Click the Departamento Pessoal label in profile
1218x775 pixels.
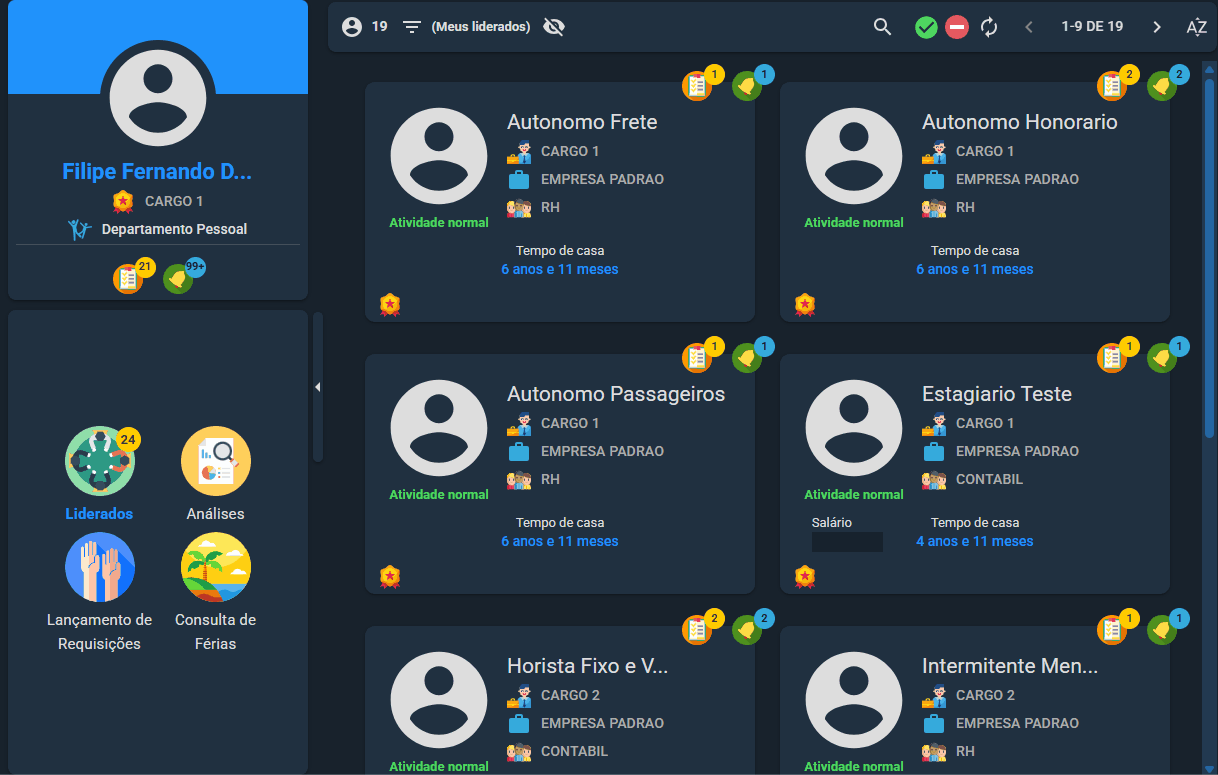click(x=174, y=229)
